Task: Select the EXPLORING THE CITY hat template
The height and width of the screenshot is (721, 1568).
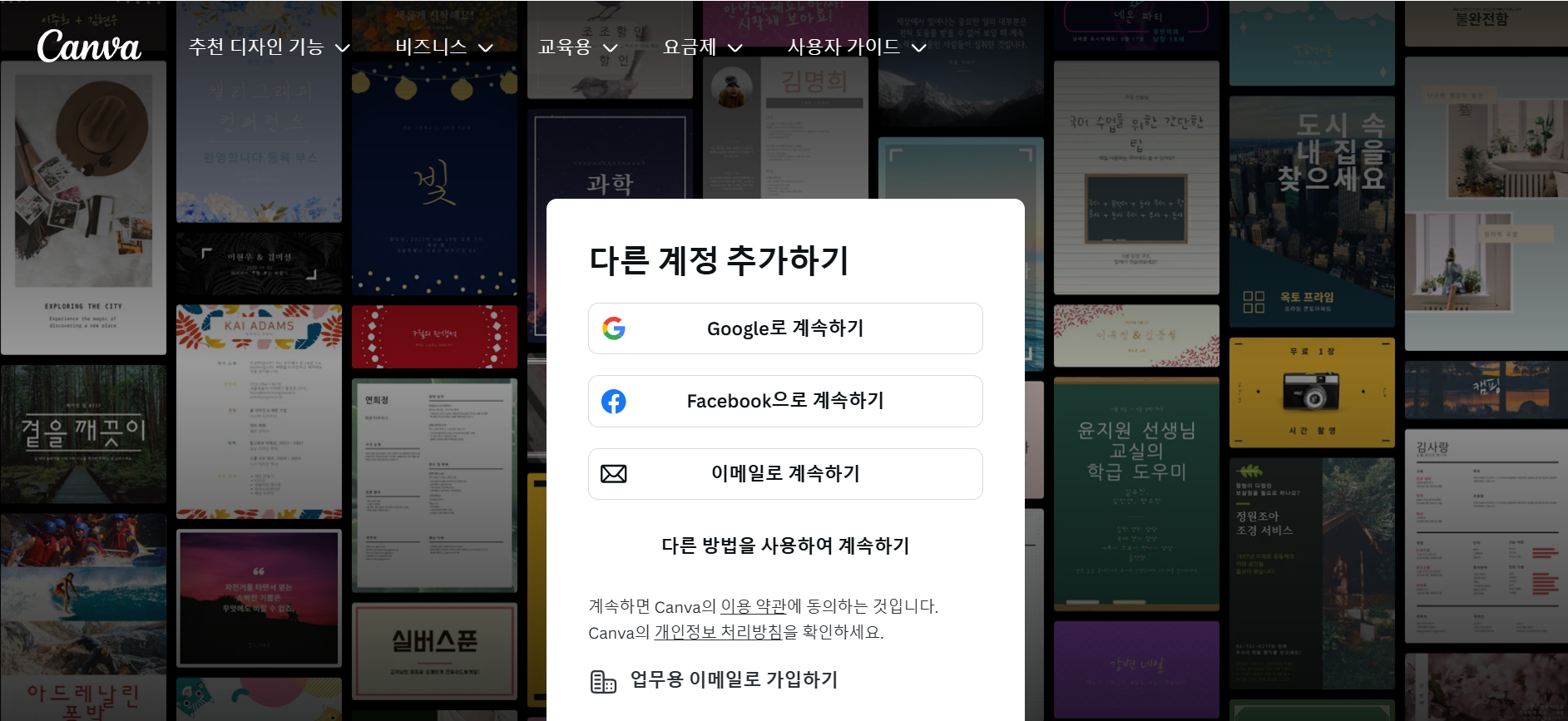Action: [83, 208]
